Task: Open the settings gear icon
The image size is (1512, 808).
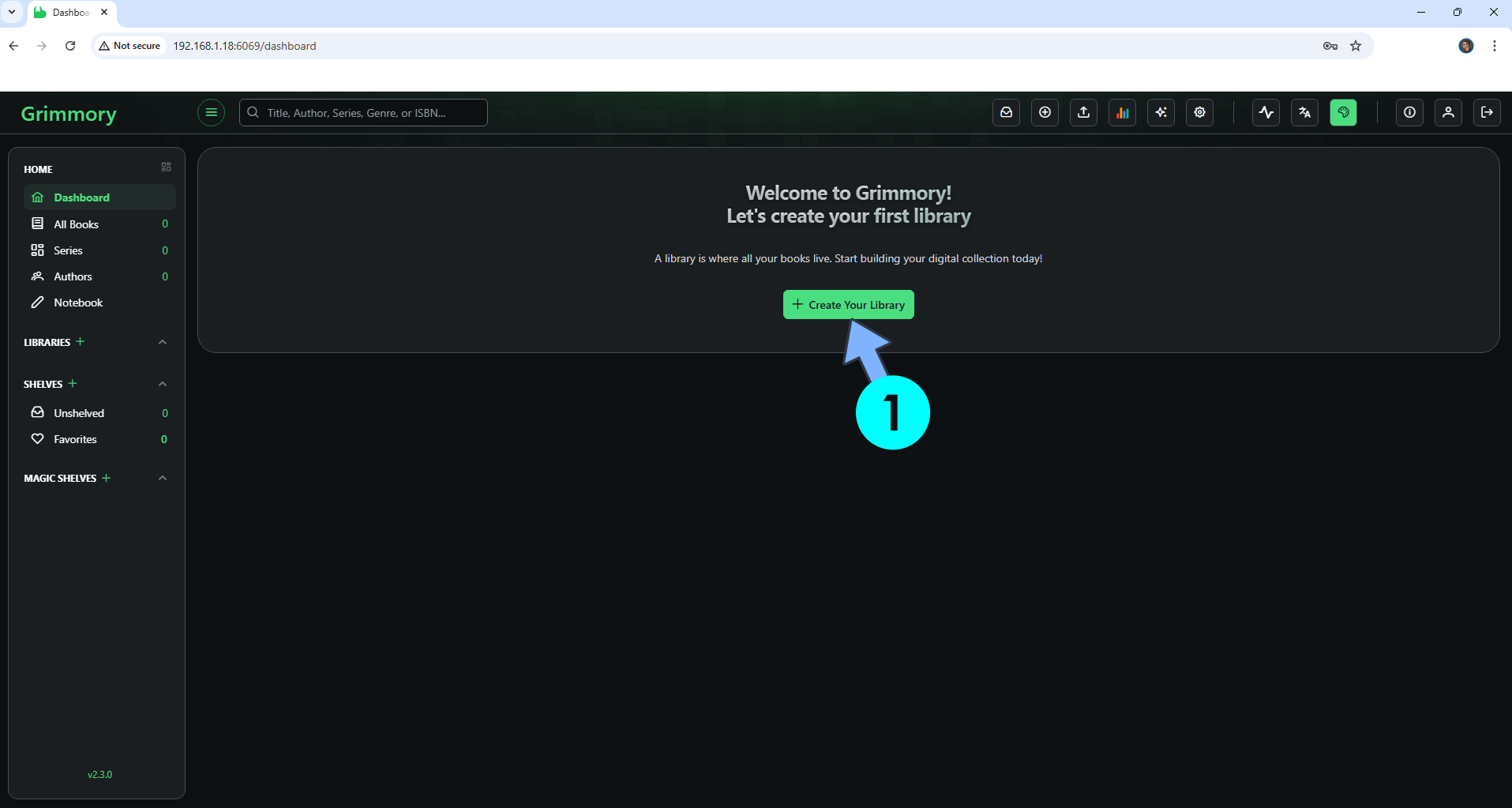Action: pyautogui.click(x=1199, y=112)
